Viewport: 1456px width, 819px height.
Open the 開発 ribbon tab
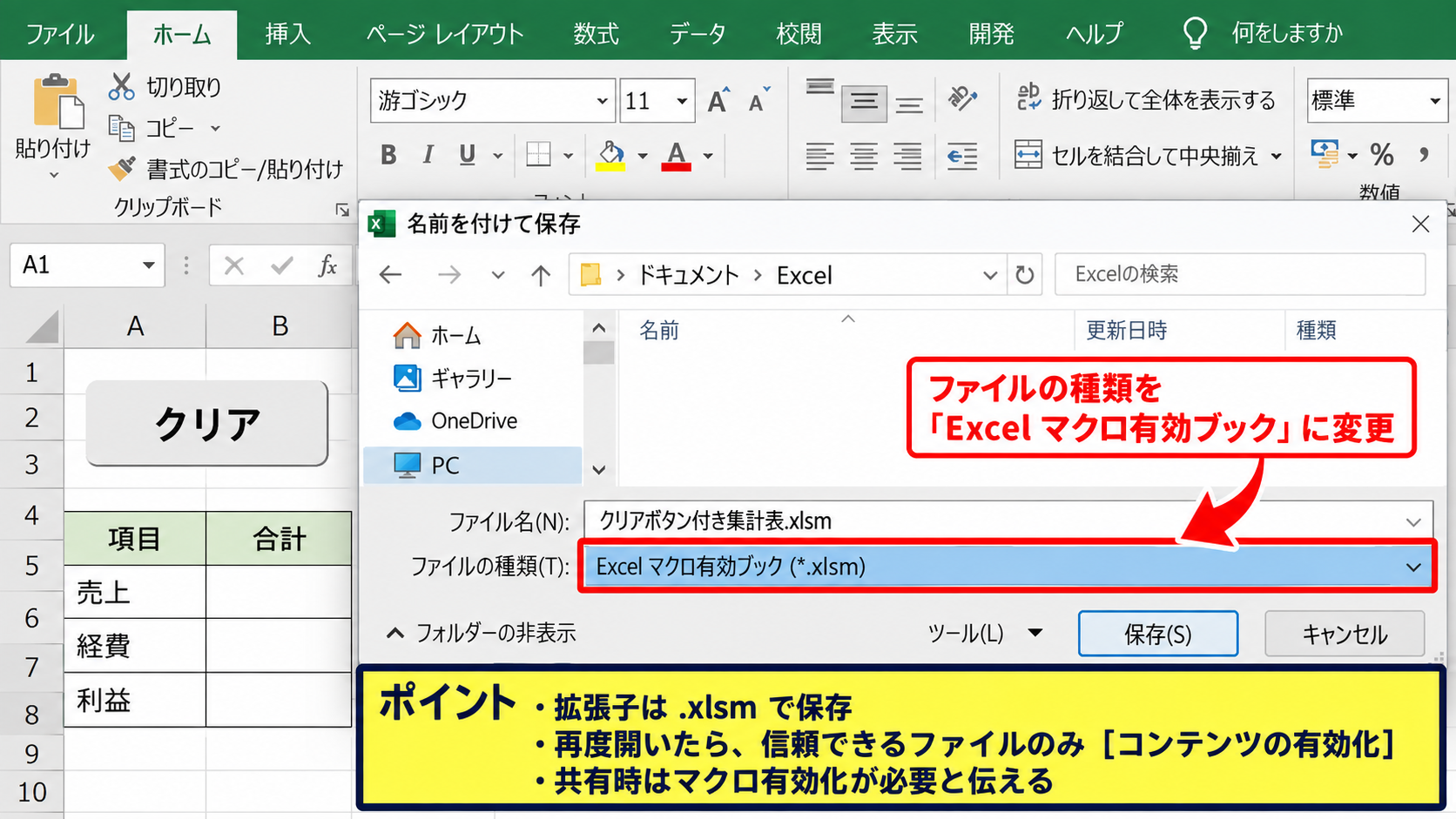point(991,34)
